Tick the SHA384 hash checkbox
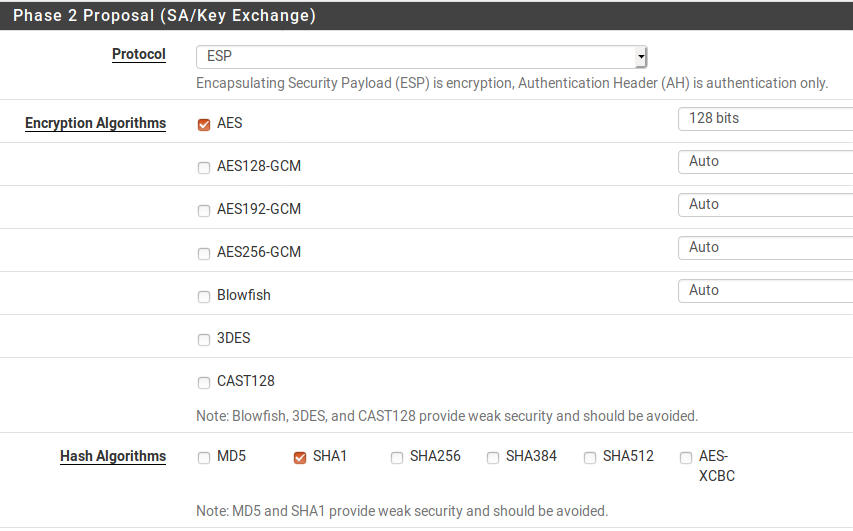This screenshot has height=531, width=853. 493,458
